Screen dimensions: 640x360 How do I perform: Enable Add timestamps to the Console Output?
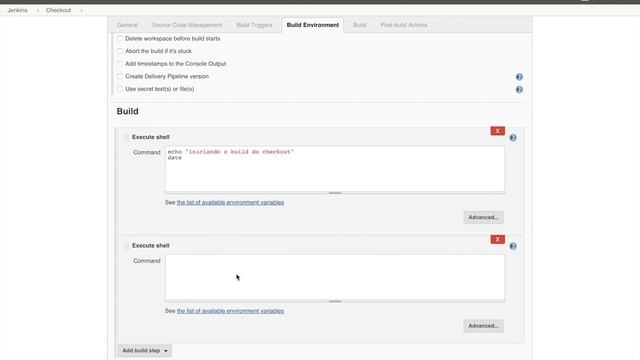tap(120, 64)
